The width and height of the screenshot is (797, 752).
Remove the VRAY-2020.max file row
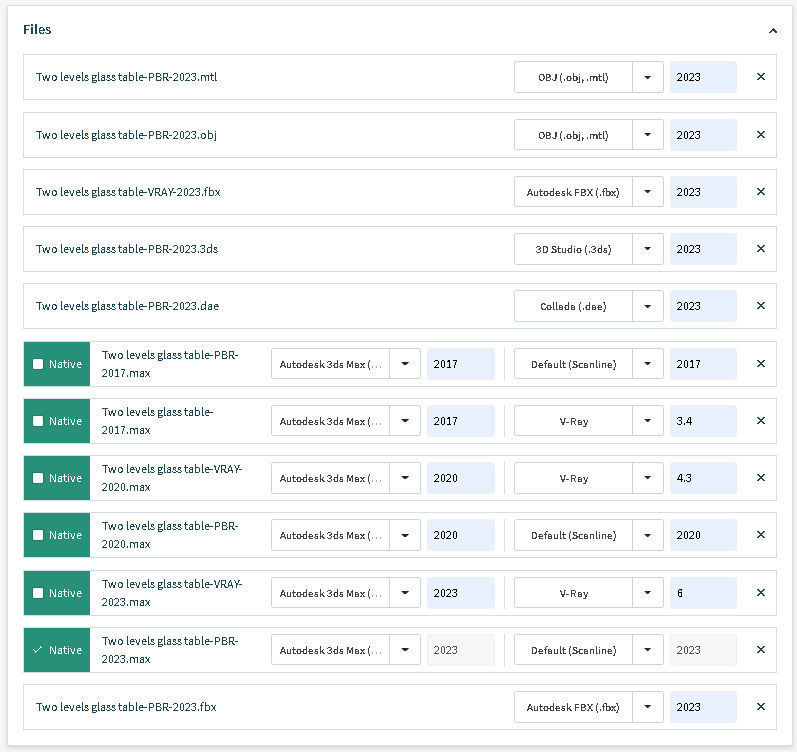[761, 478]
